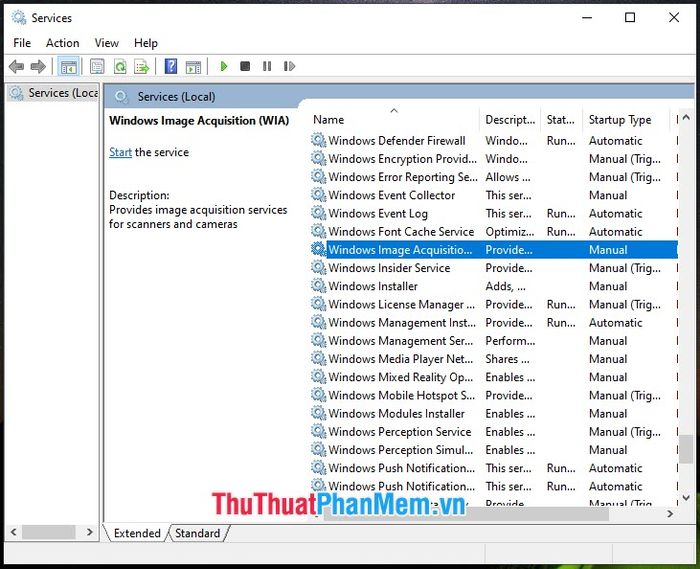Select Windows Event Collector service

(493, 195)
